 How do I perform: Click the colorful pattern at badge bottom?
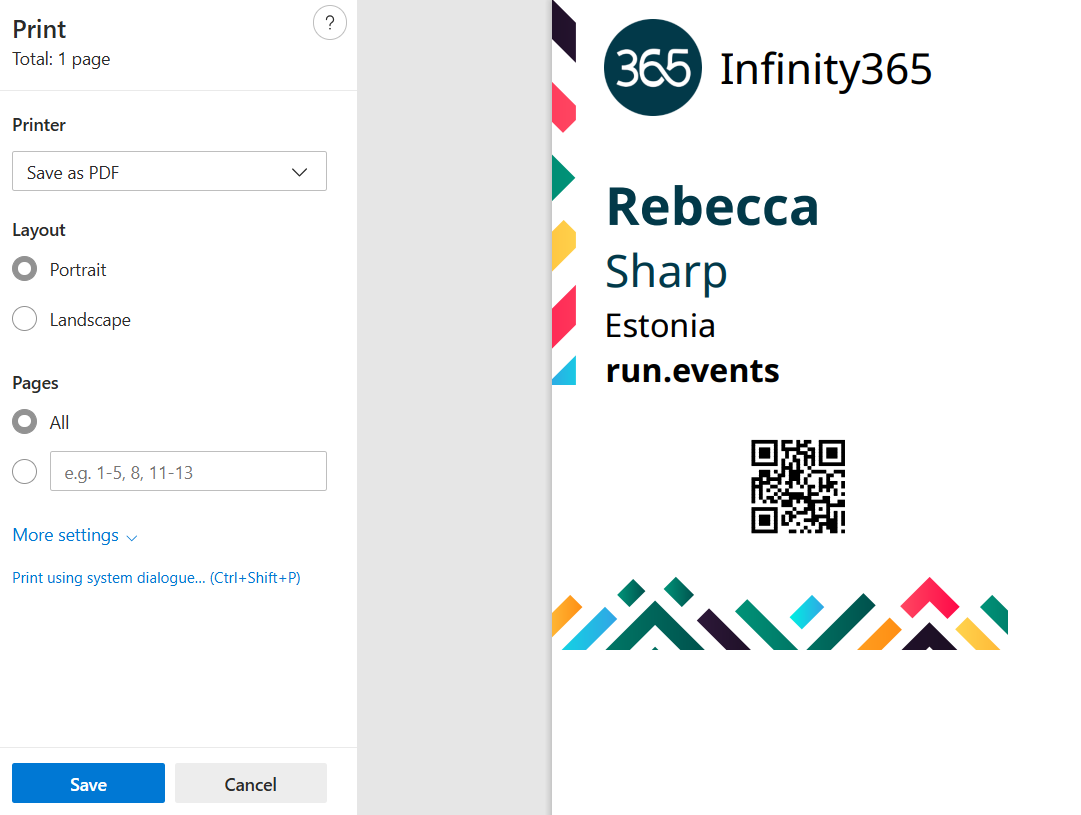779,614
